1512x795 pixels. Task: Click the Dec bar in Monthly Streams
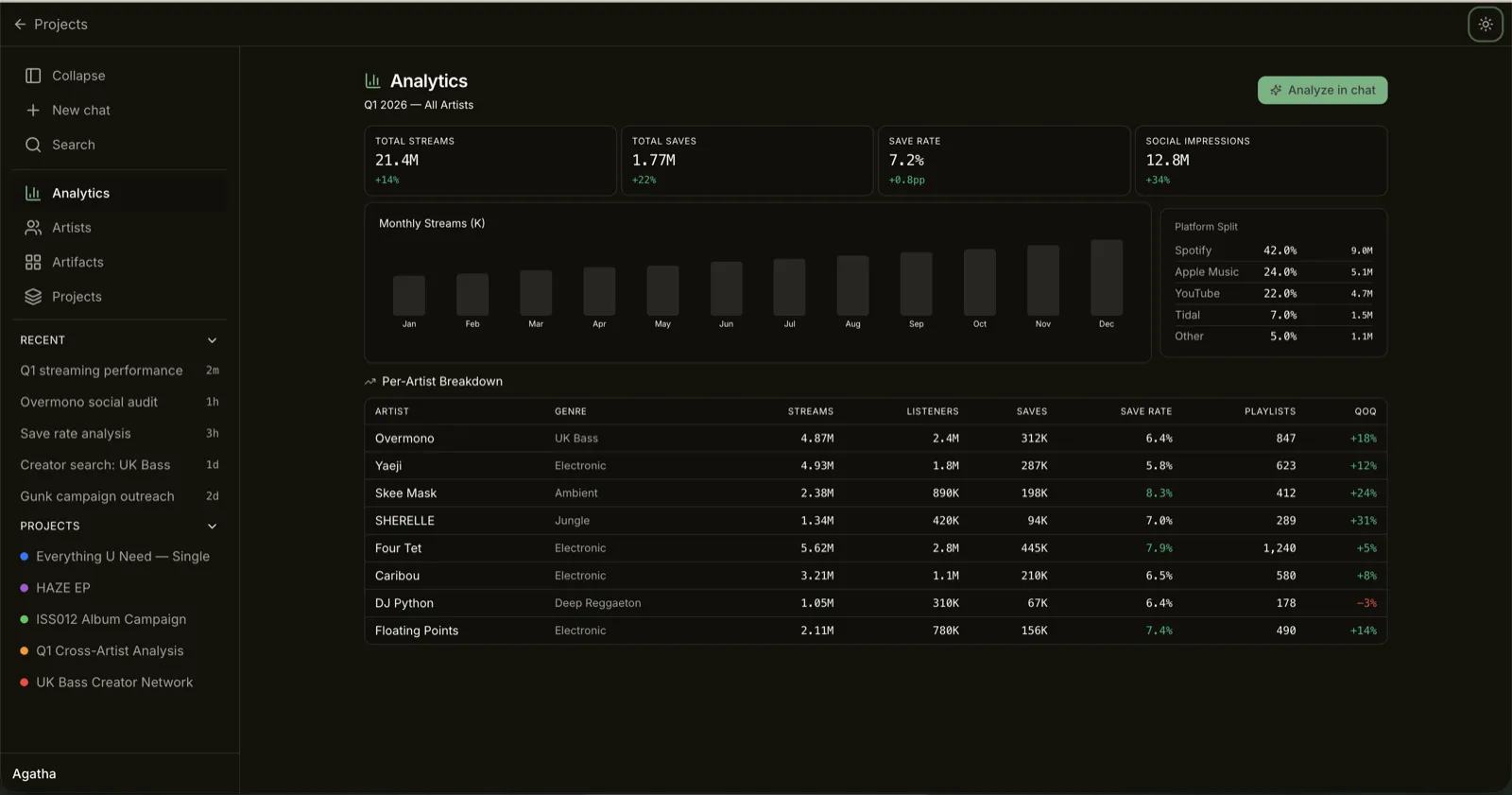[1107, 278]
